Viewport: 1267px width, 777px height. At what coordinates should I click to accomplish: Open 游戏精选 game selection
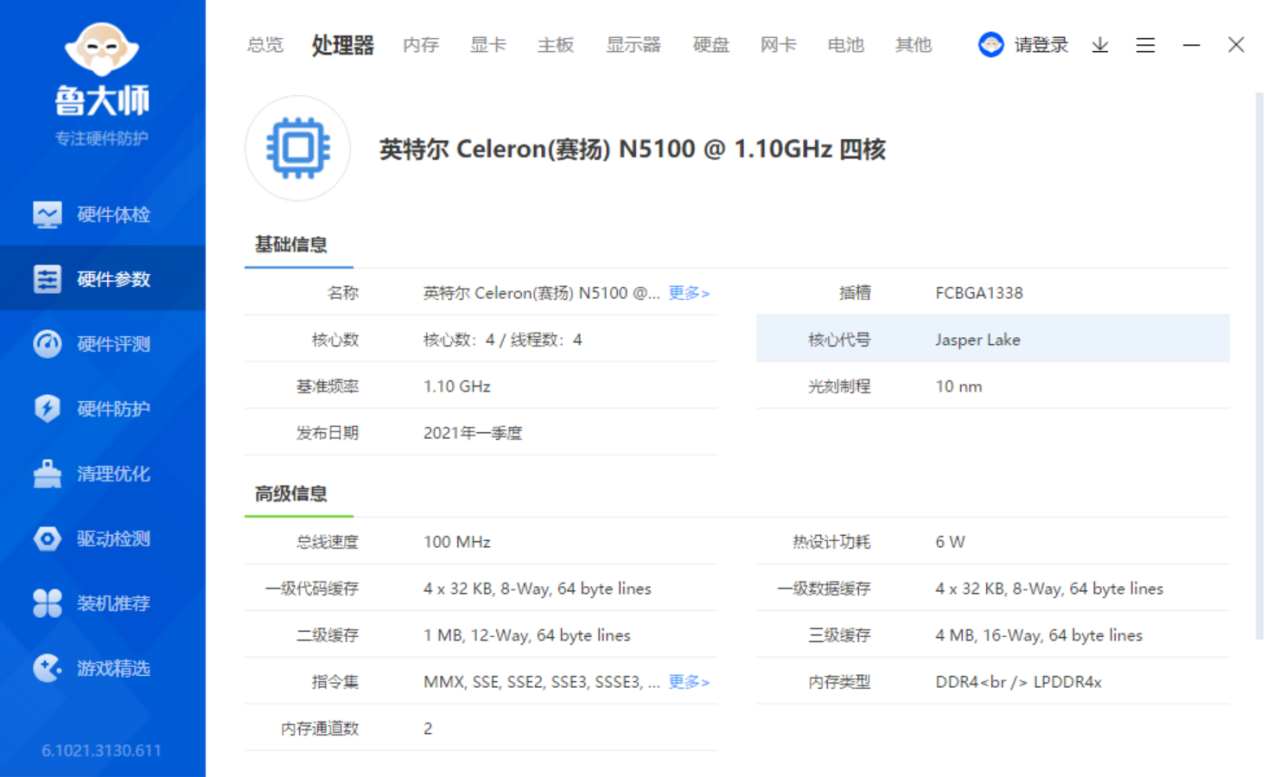coord(100,668)
